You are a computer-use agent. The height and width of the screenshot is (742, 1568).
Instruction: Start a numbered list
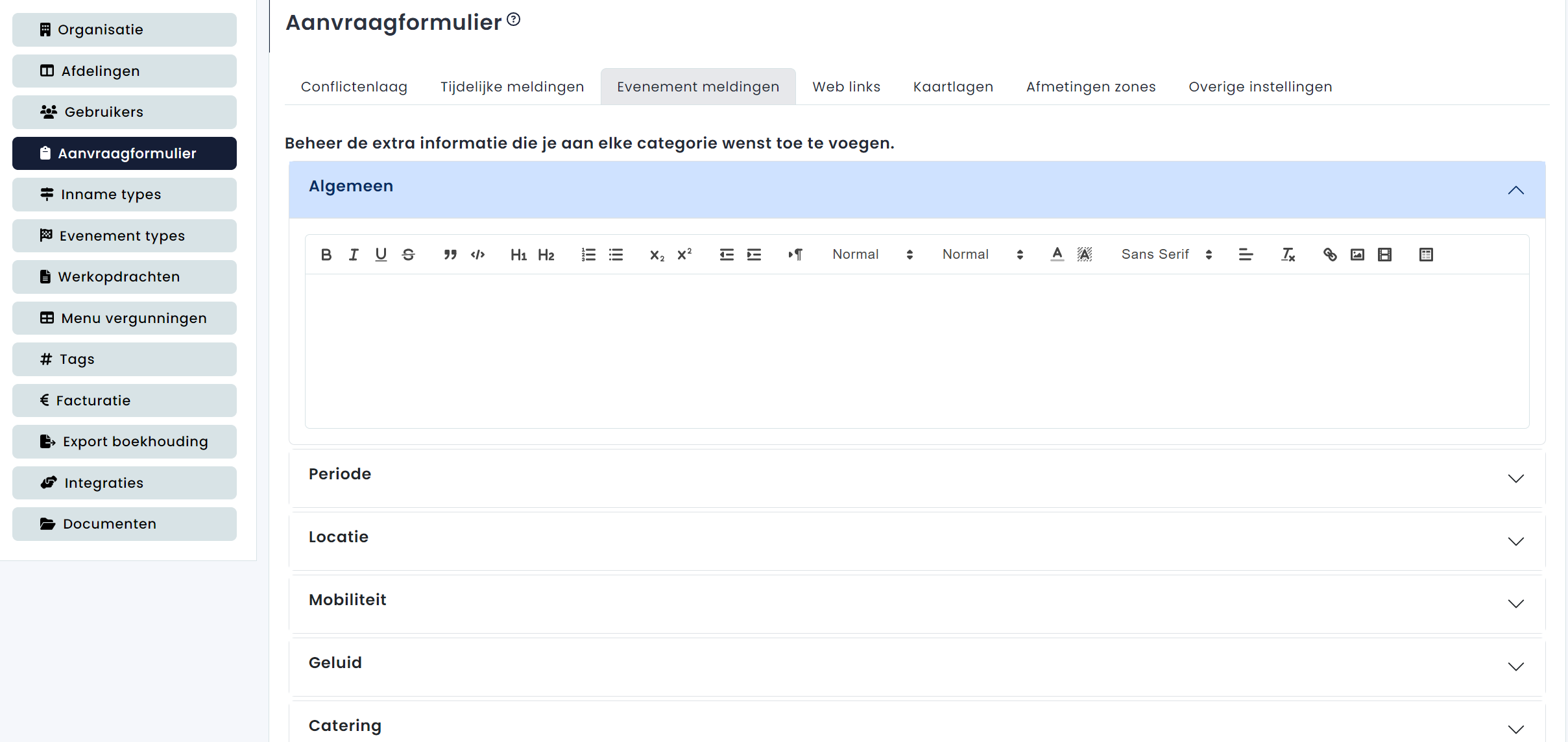(588, 255)
